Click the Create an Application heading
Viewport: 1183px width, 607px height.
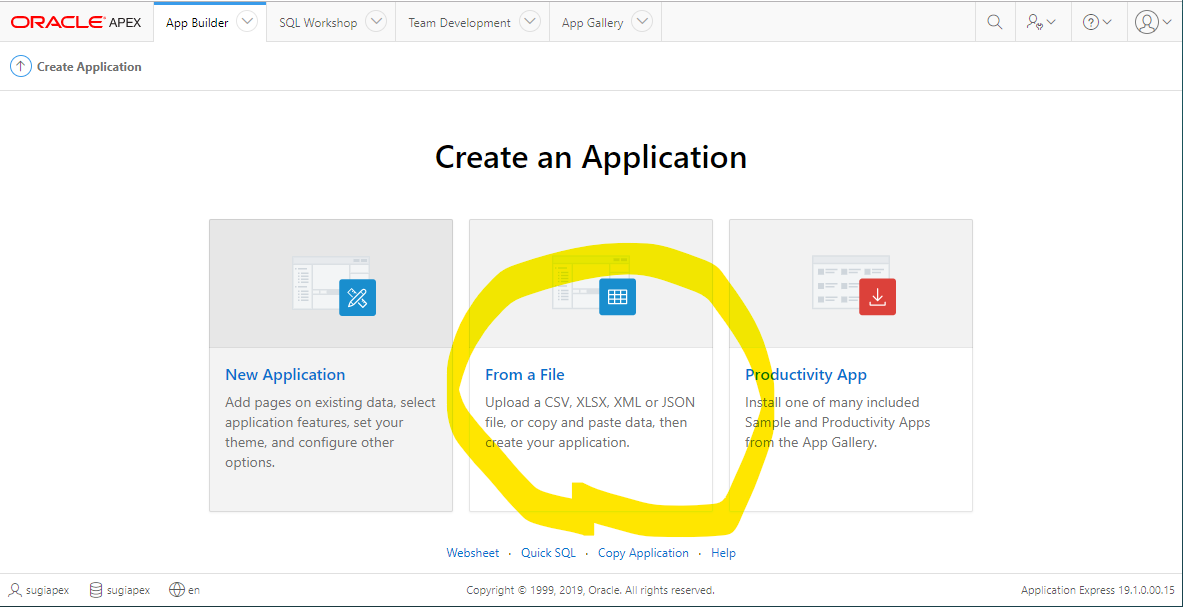tap(591, 157)
